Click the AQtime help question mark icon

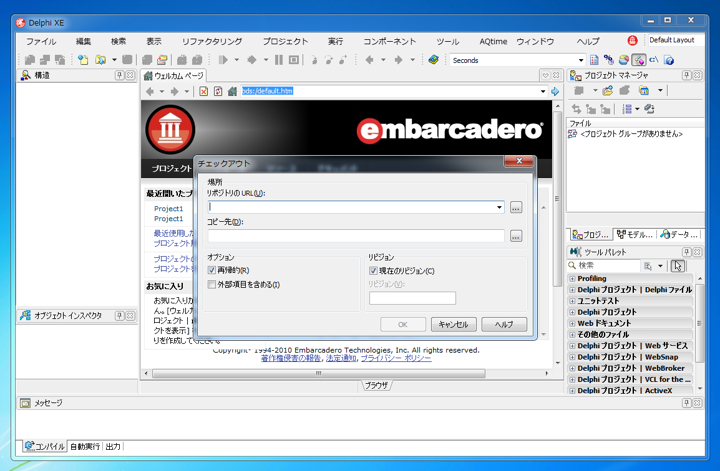669,60
